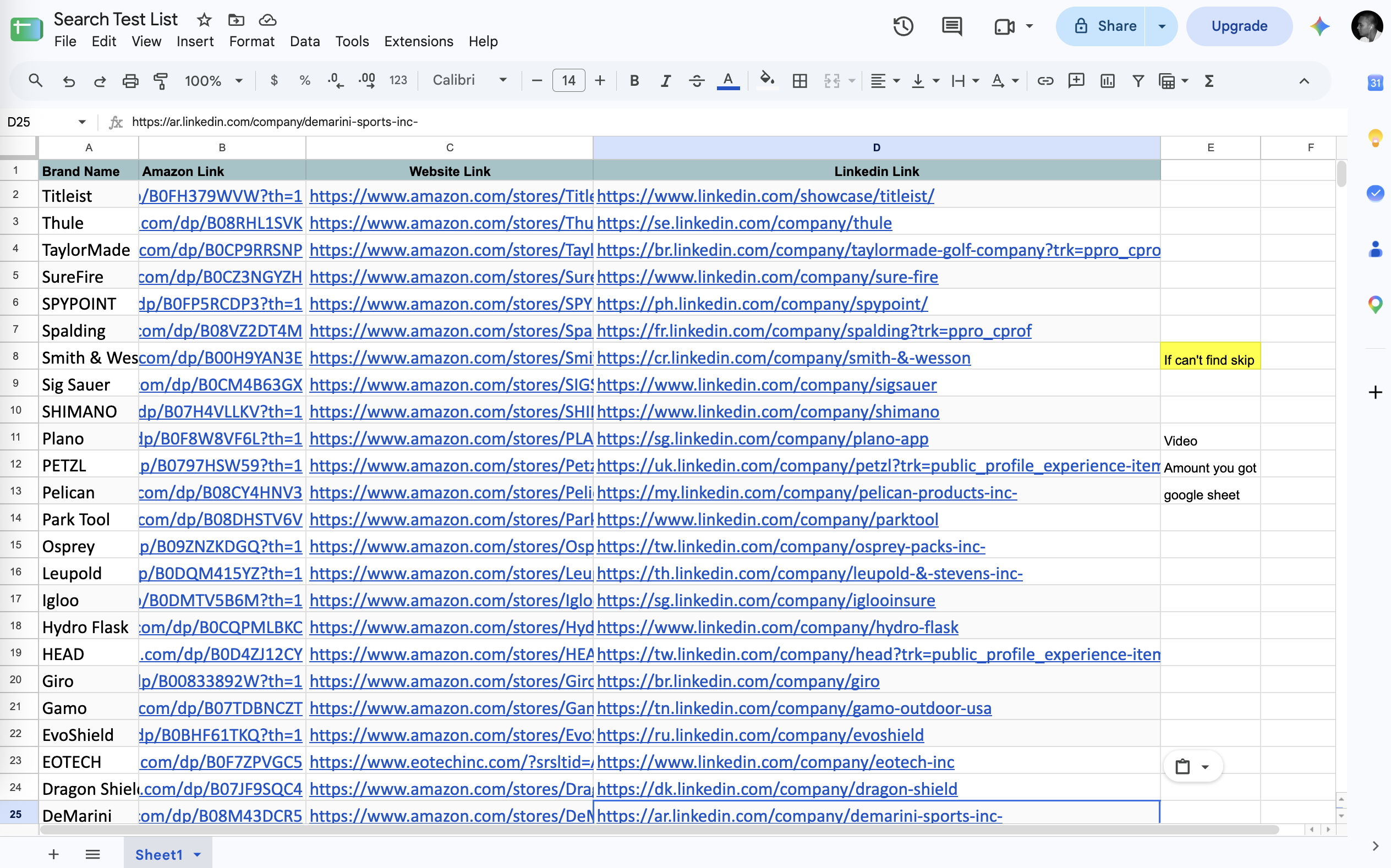
Task: Print the spreadsheet with printer icon
Action: [131, 81]
